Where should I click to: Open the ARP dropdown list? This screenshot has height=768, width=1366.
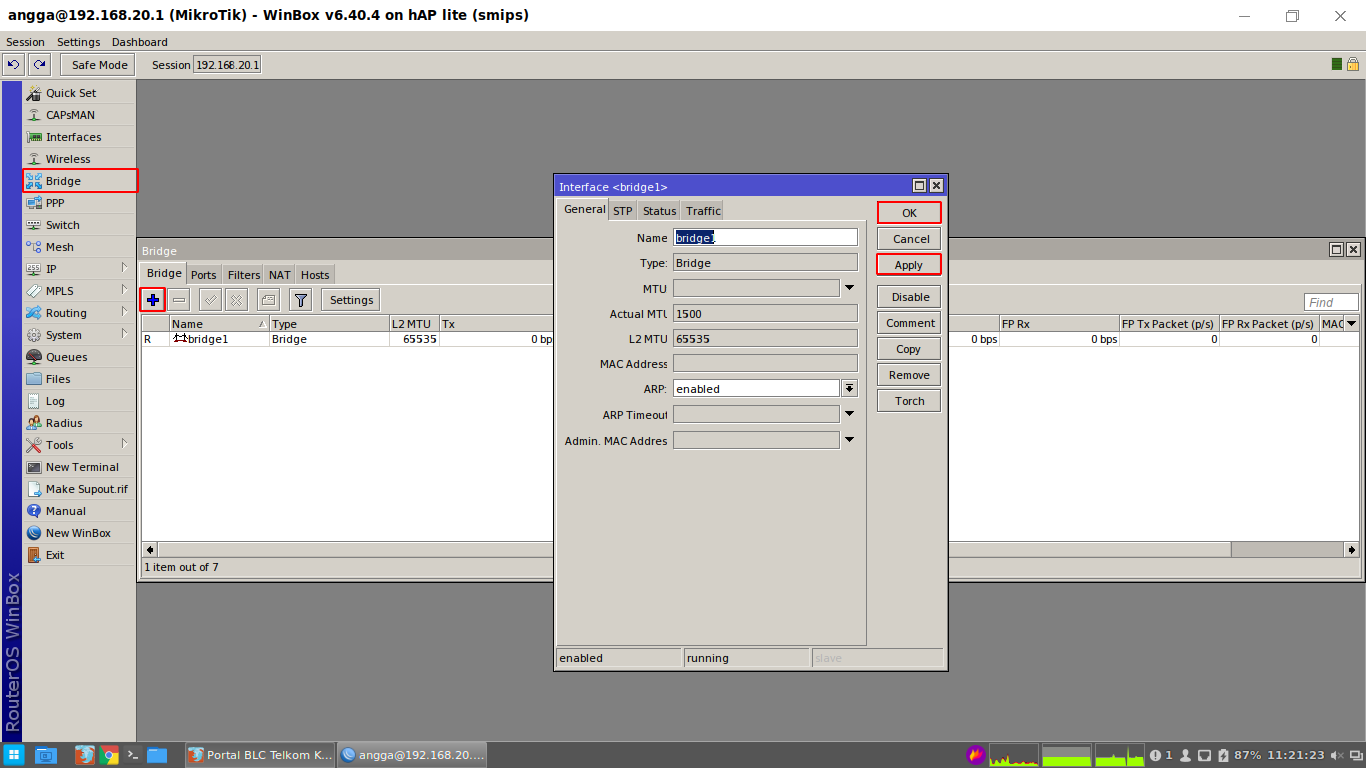point(849,388)
